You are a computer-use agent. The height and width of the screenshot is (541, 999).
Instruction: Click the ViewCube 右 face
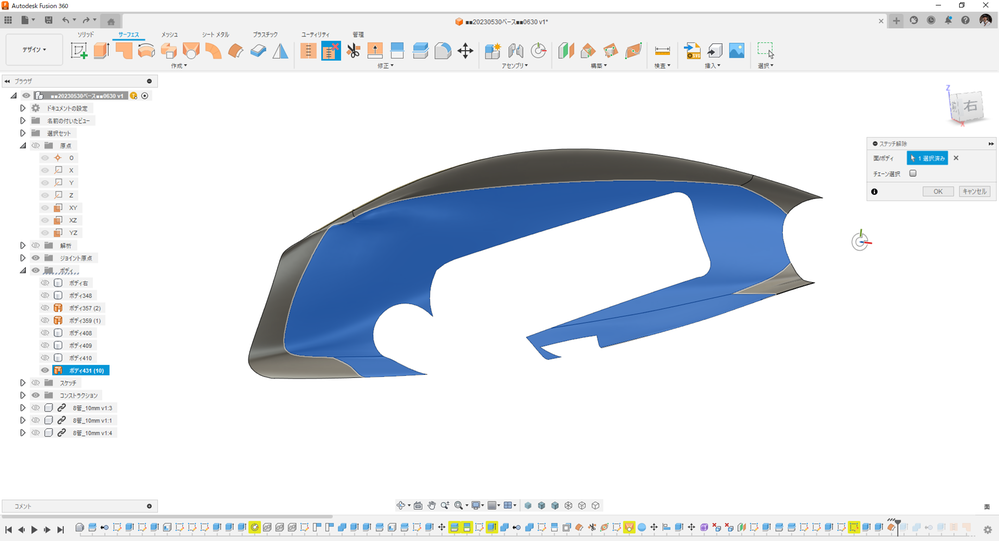tap(969, 106)
